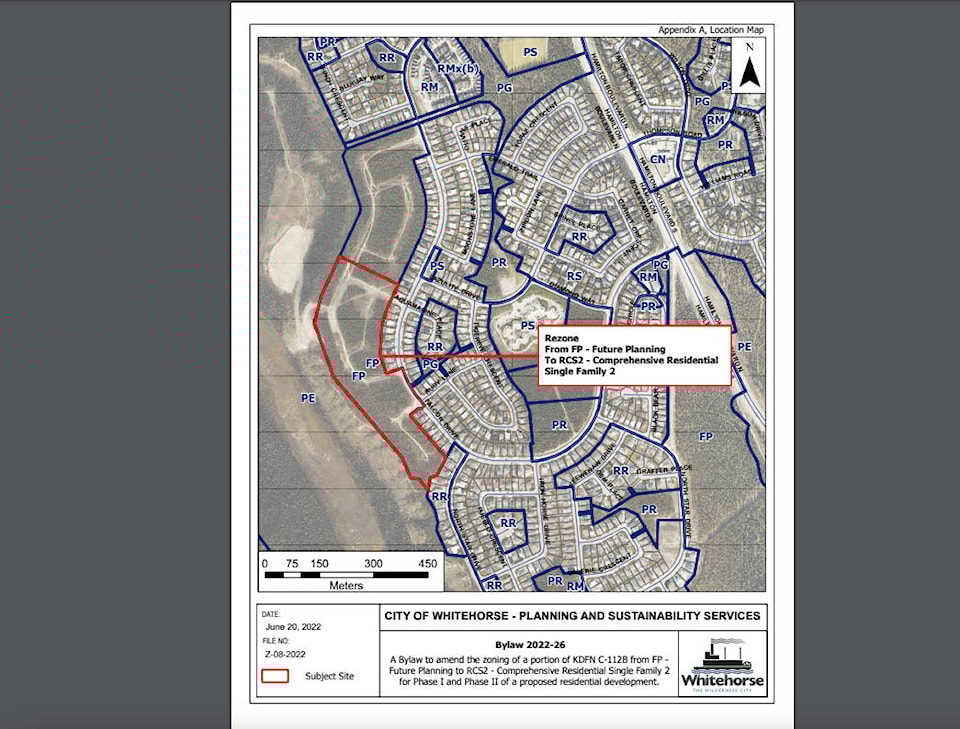Viewport: 960px width, 729px height.
Task: Select the 'Bylaw 2022-26' heading
Action: [530, 645]
